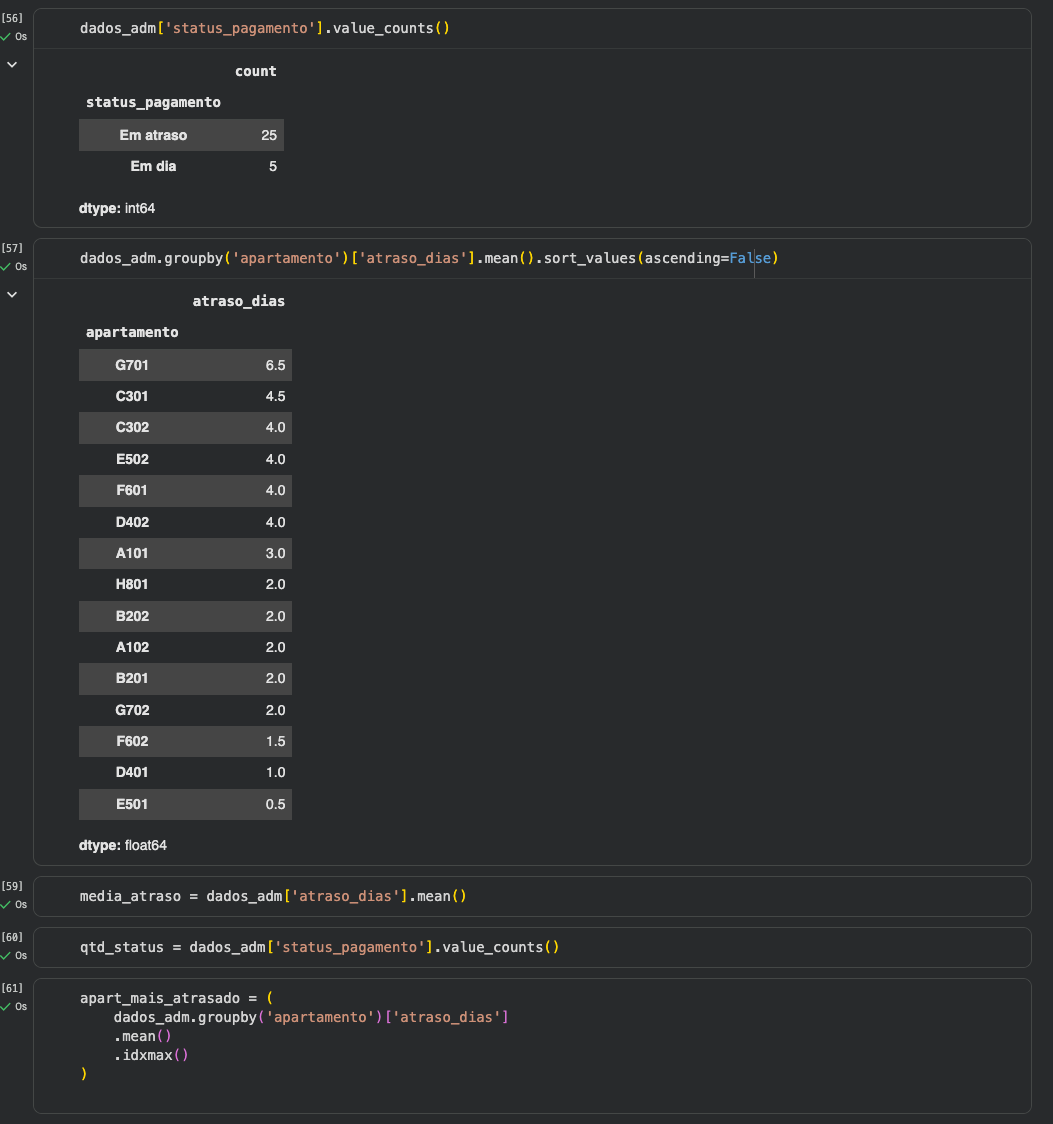Click the success checkmark beside cell 60
Screen dimensions: 1053x1124
click(x=6, y=956)
